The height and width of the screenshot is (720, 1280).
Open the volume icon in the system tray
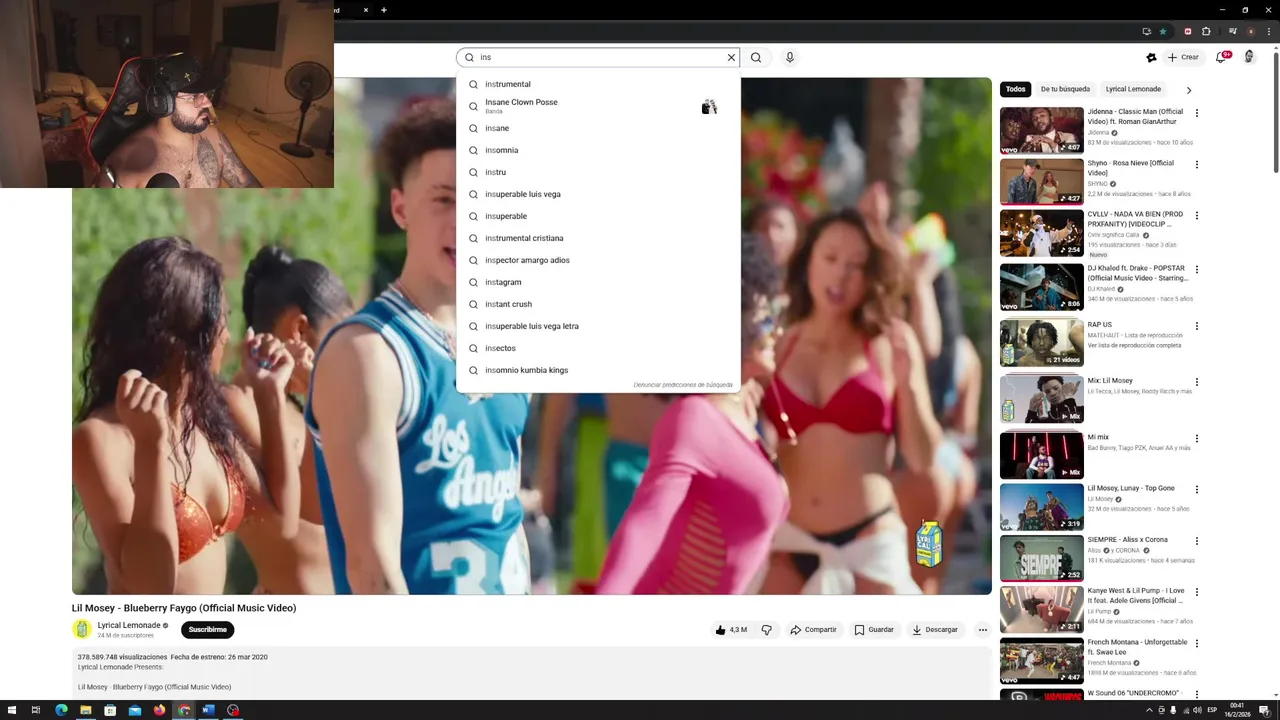point(1197,710)
